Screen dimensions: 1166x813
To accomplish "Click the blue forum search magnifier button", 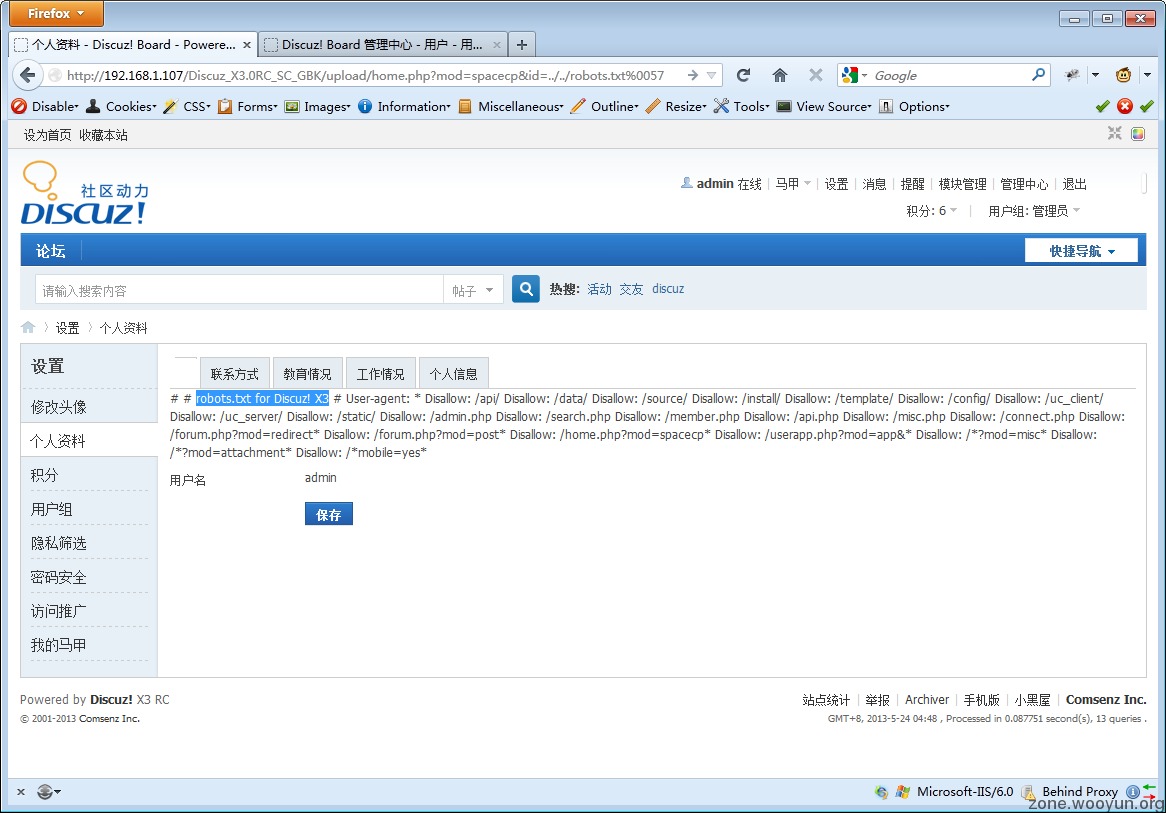I will (526, 289).
